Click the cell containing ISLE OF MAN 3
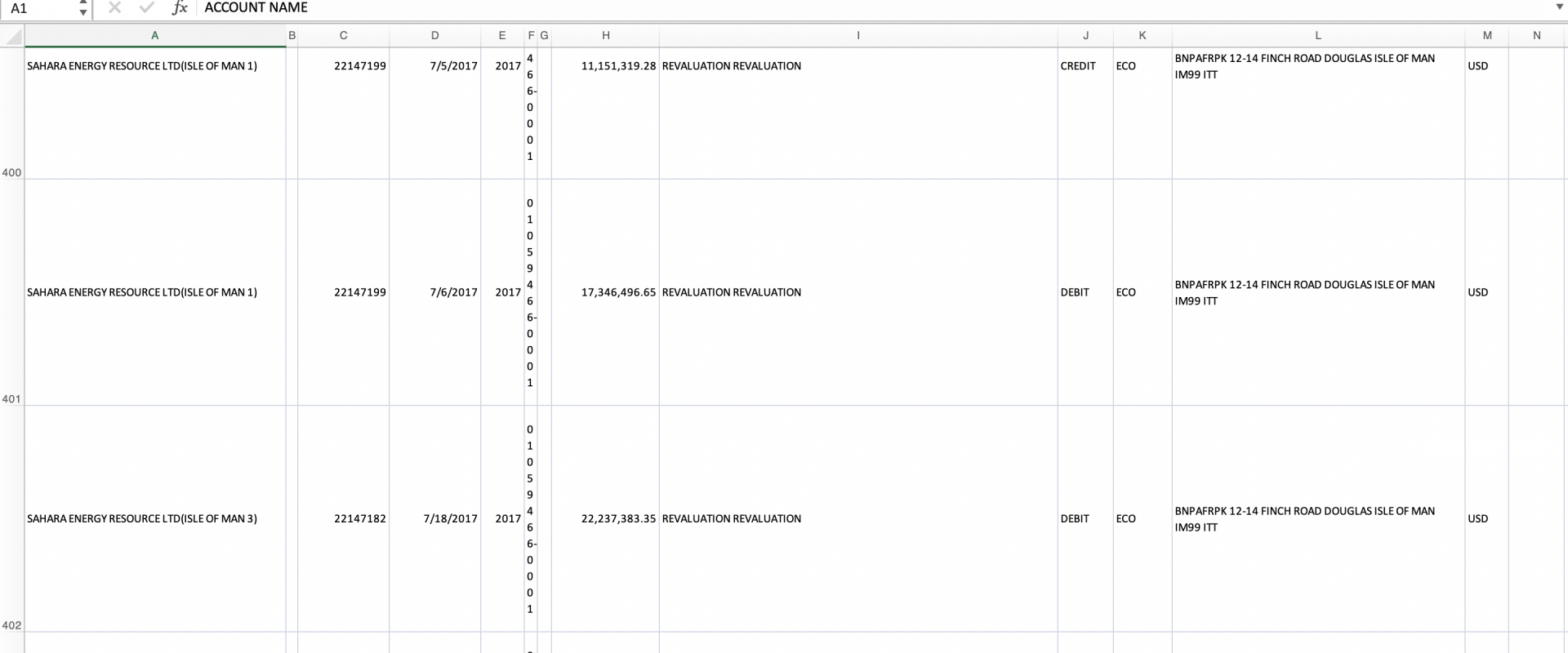The width and height of the screenshot is (1568, 653). coord(155,518)
